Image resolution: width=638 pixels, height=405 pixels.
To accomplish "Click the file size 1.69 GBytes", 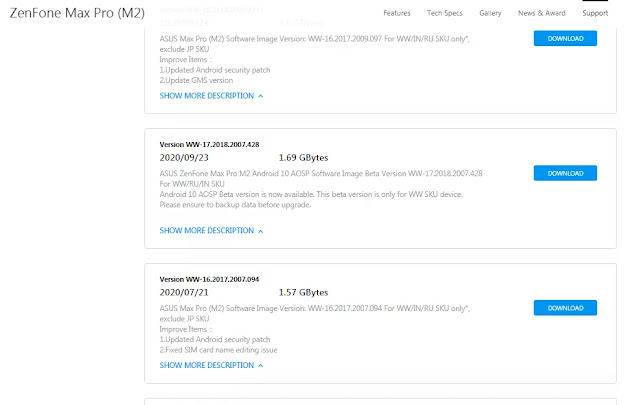I will (x=303, y=158).
